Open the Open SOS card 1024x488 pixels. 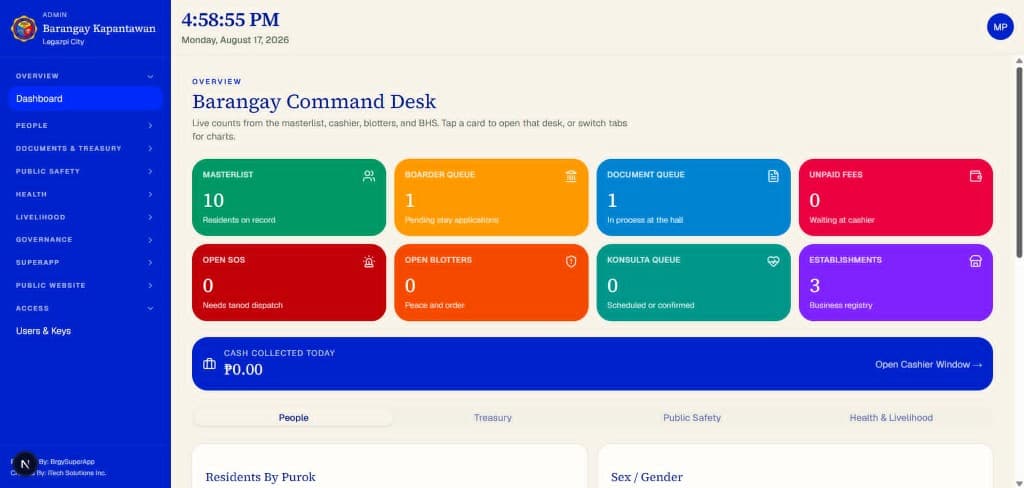coord(289,282)
